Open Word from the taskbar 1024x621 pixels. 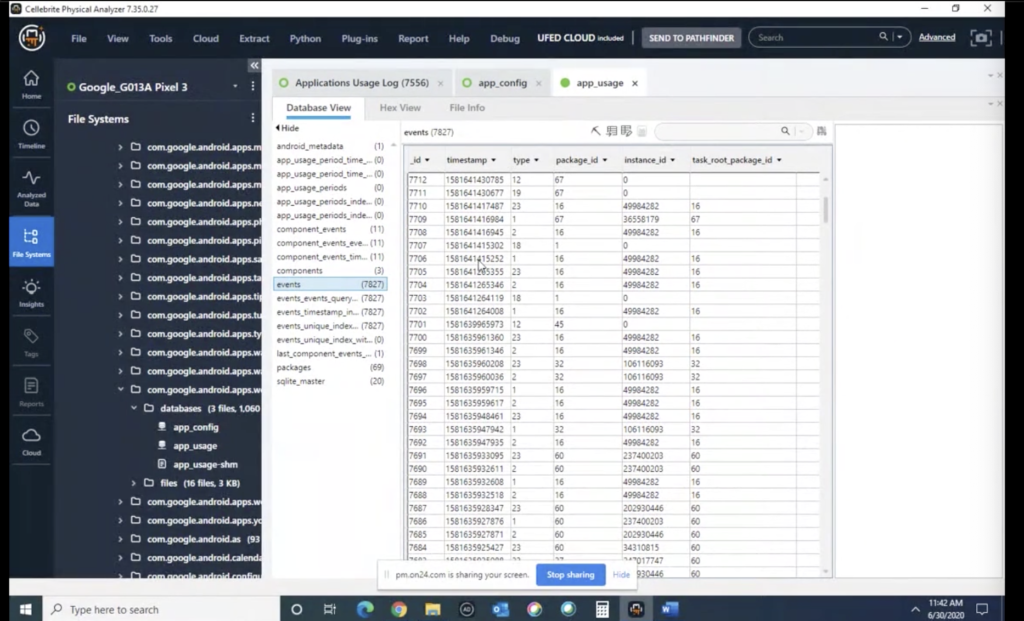(669, 609)
